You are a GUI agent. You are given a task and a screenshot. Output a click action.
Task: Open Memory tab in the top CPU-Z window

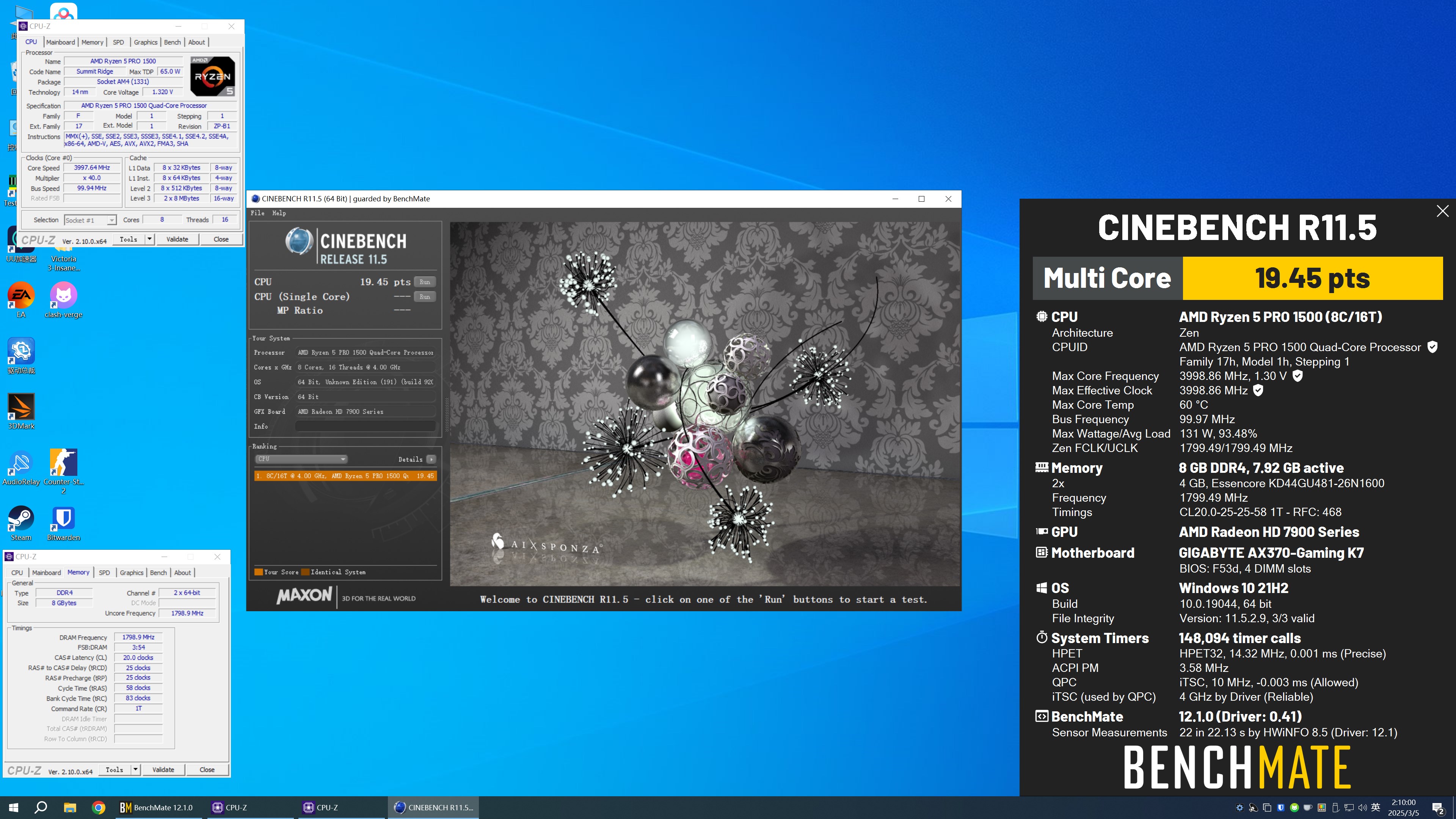coord(92,42)
